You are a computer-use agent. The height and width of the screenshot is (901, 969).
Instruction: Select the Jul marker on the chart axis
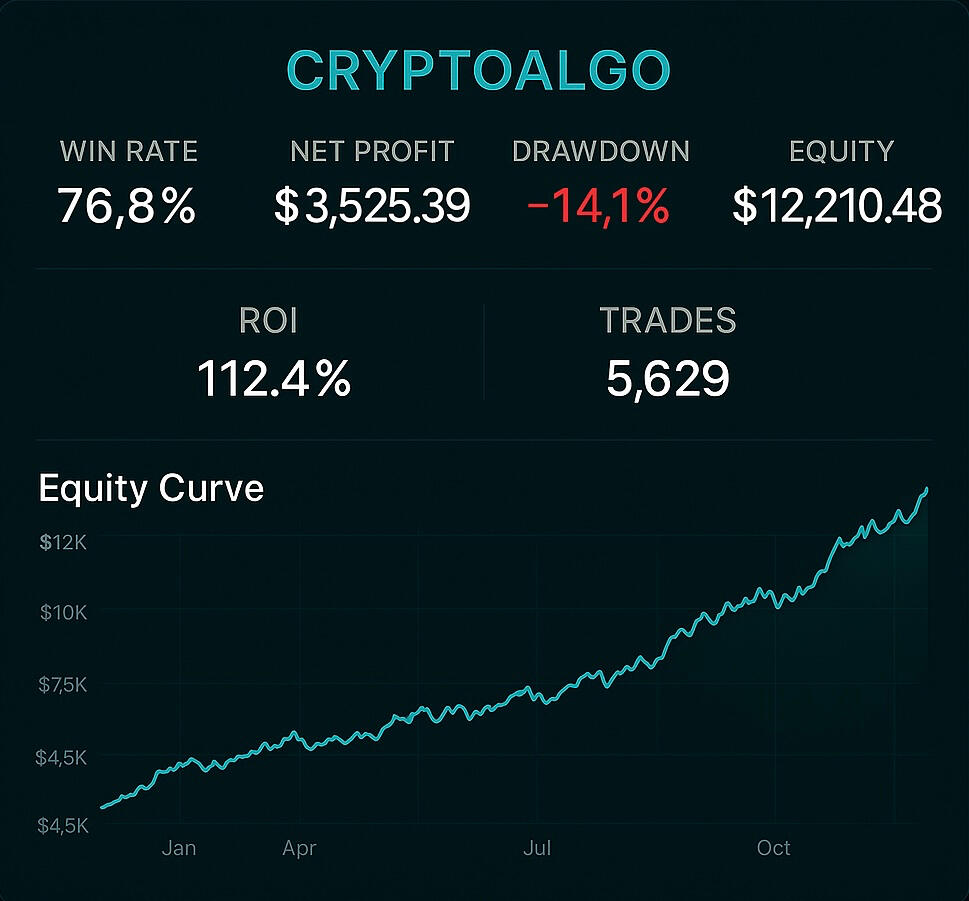(x=537, y=848)
